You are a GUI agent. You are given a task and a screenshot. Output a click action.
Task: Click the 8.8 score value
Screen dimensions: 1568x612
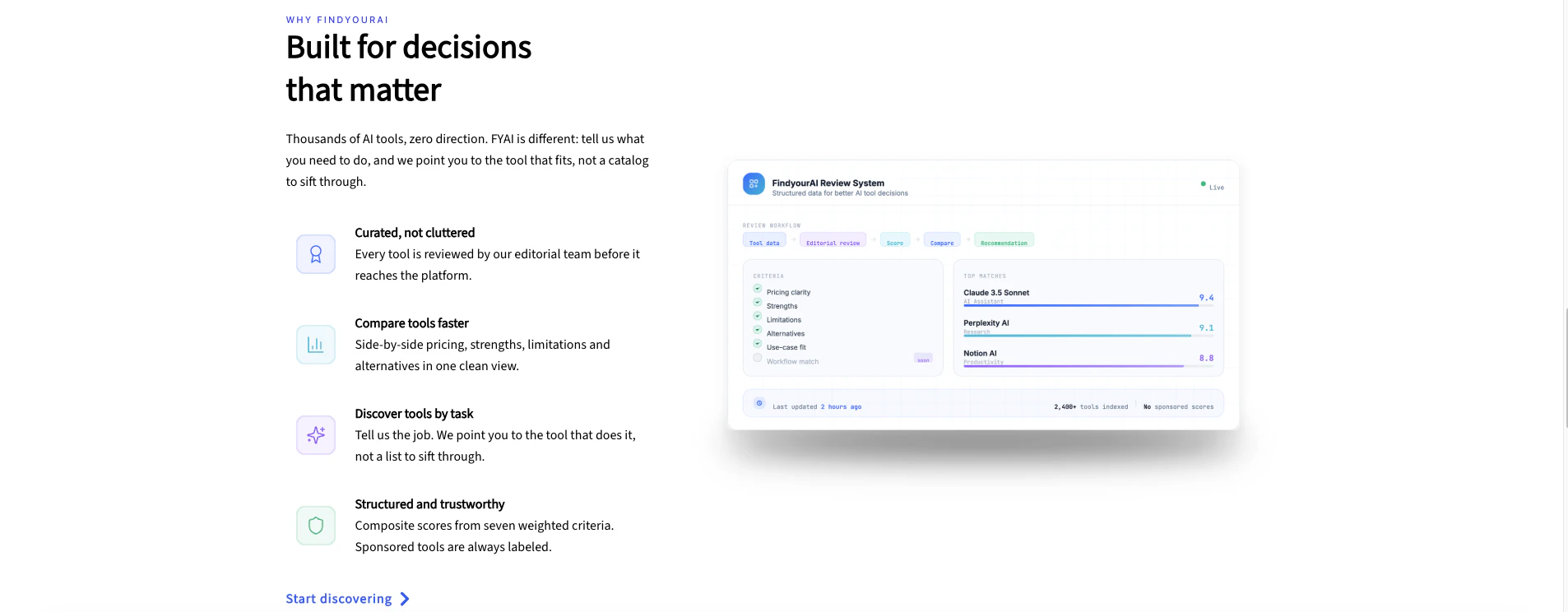(x=1206, y=359)
